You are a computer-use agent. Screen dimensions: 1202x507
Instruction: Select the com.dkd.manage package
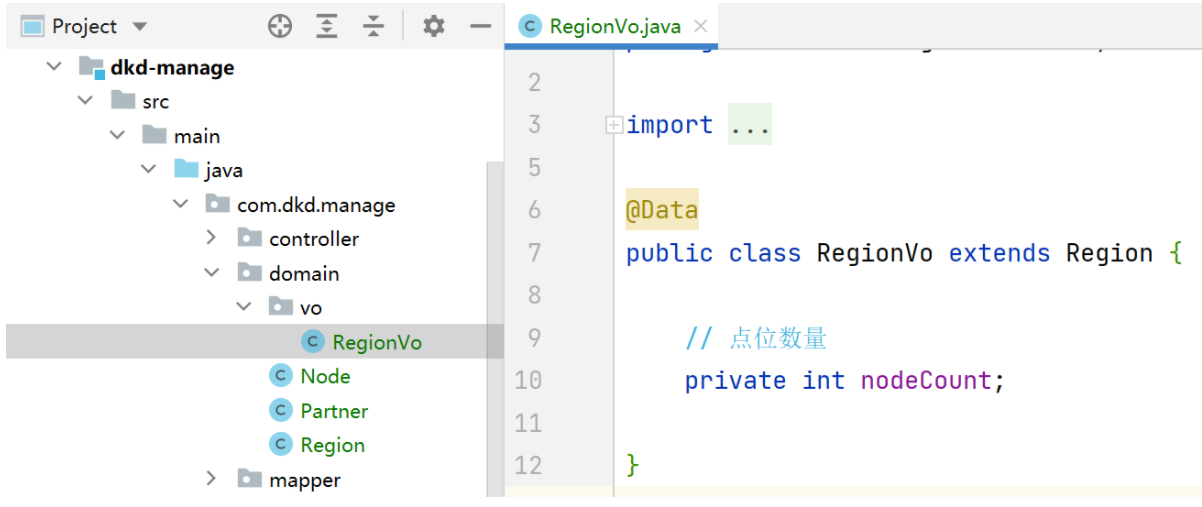[316, 205]
